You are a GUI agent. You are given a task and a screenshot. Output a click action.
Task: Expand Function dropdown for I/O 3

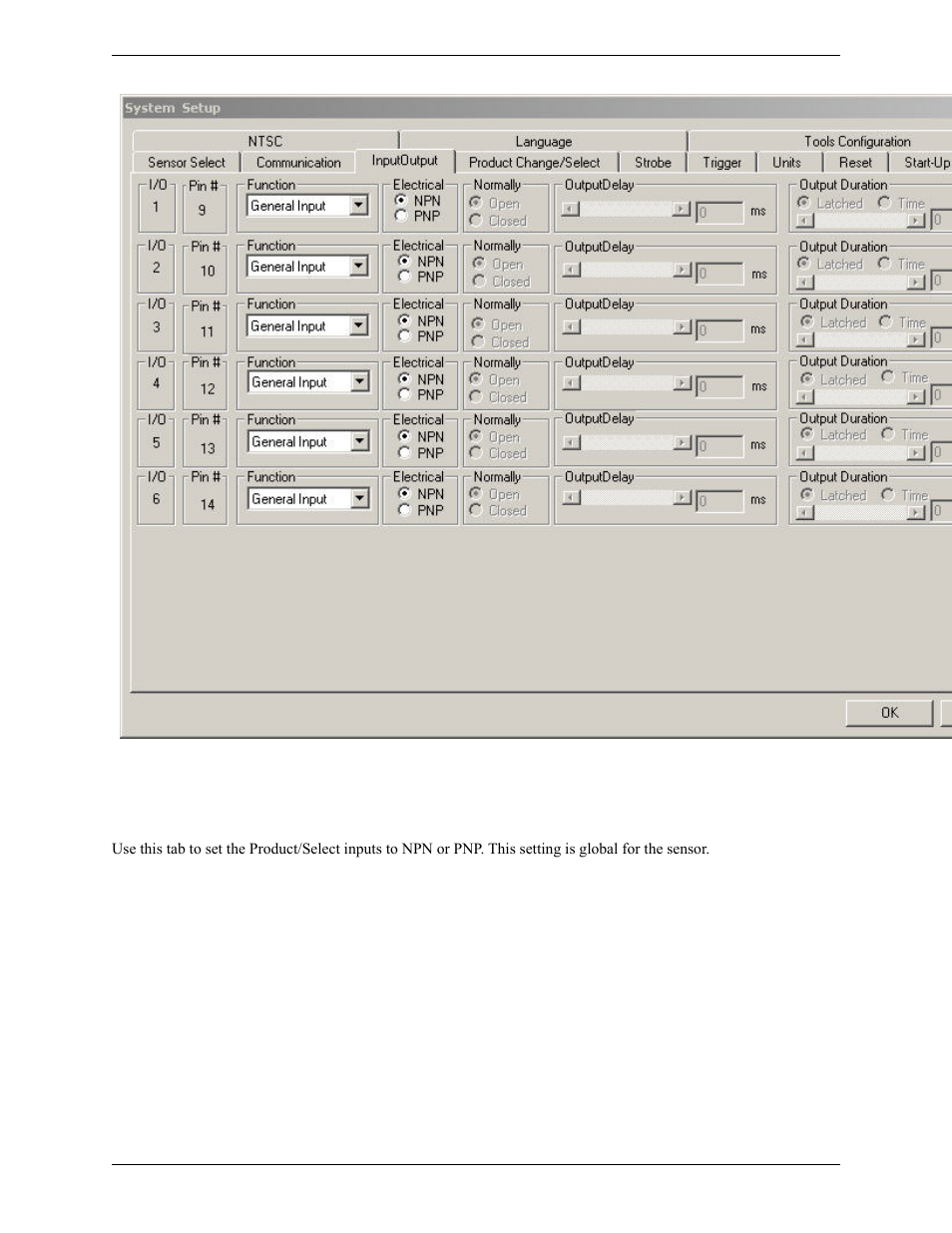359,326
